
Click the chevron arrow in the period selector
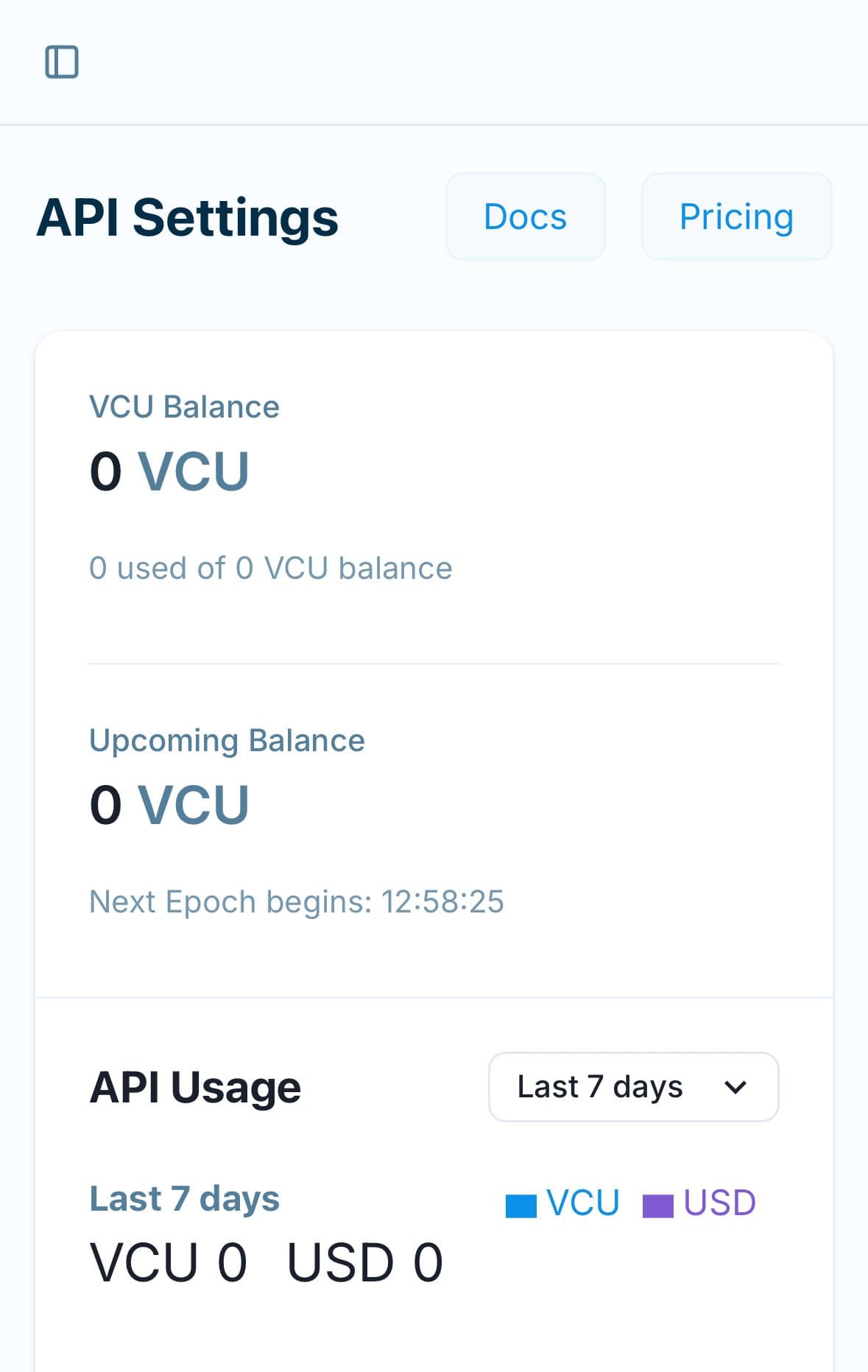click(735, 1087)
